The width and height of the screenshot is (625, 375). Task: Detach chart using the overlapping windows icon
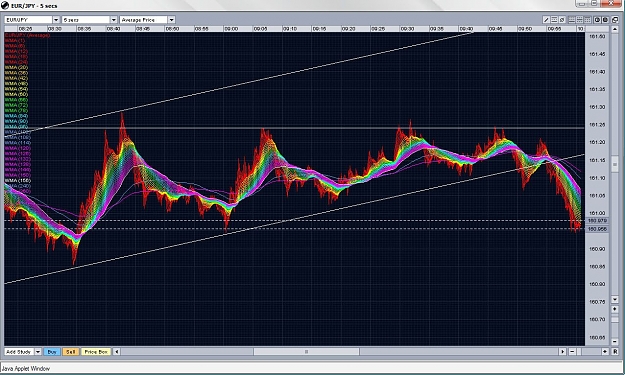[x=615, y=20]
